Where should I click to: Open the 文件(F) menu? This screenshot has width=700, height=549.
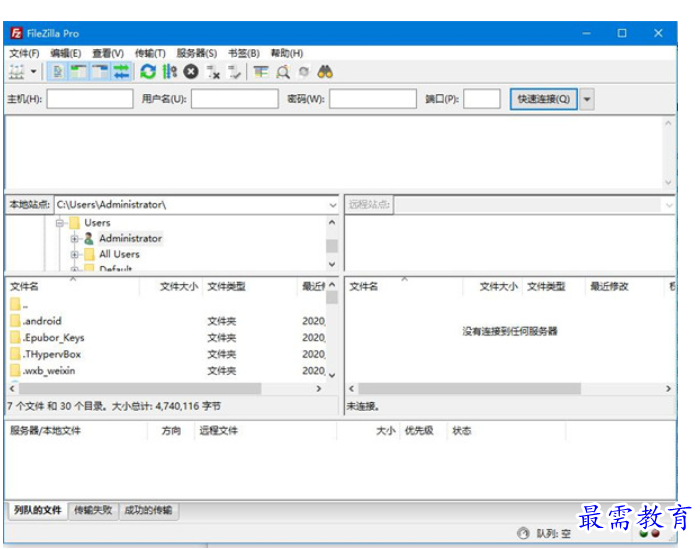(x=25, y=54)
